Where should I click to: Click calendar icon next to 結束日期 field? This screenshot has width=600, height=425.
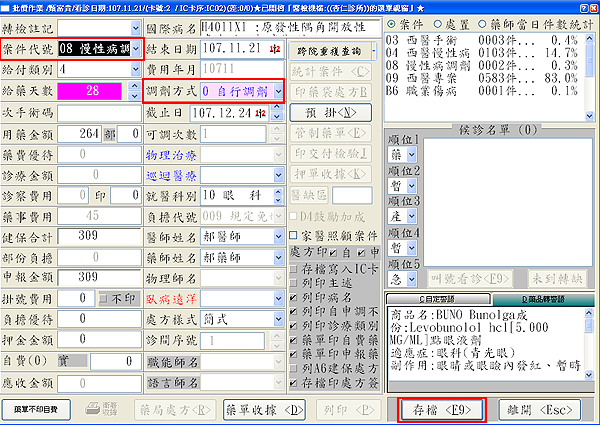(x=273, y=48)
